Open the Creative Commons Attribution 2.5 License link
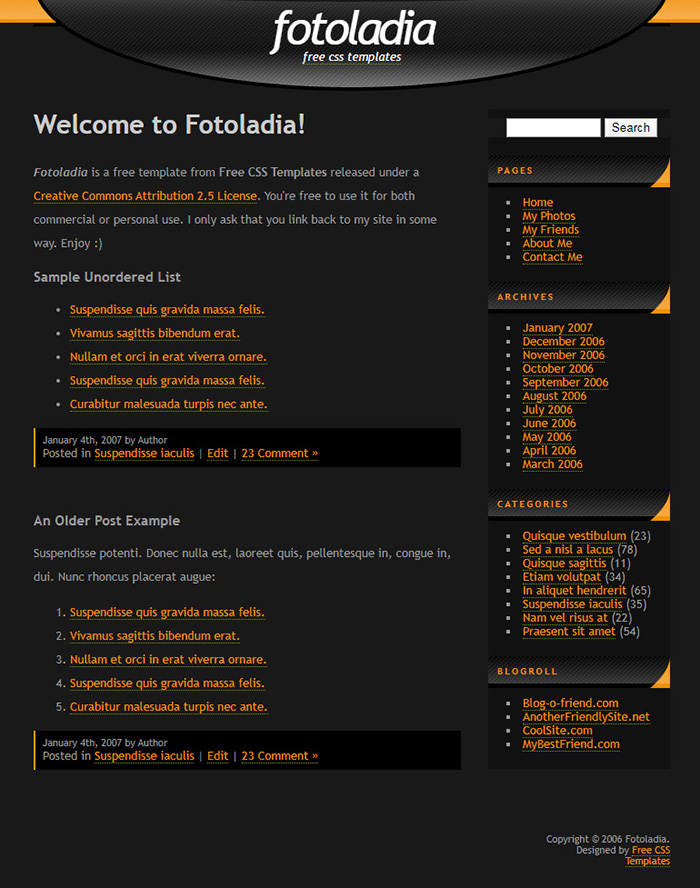Image resolution: width=700 pixels, height=888 pixels. [x=144, y=195]
